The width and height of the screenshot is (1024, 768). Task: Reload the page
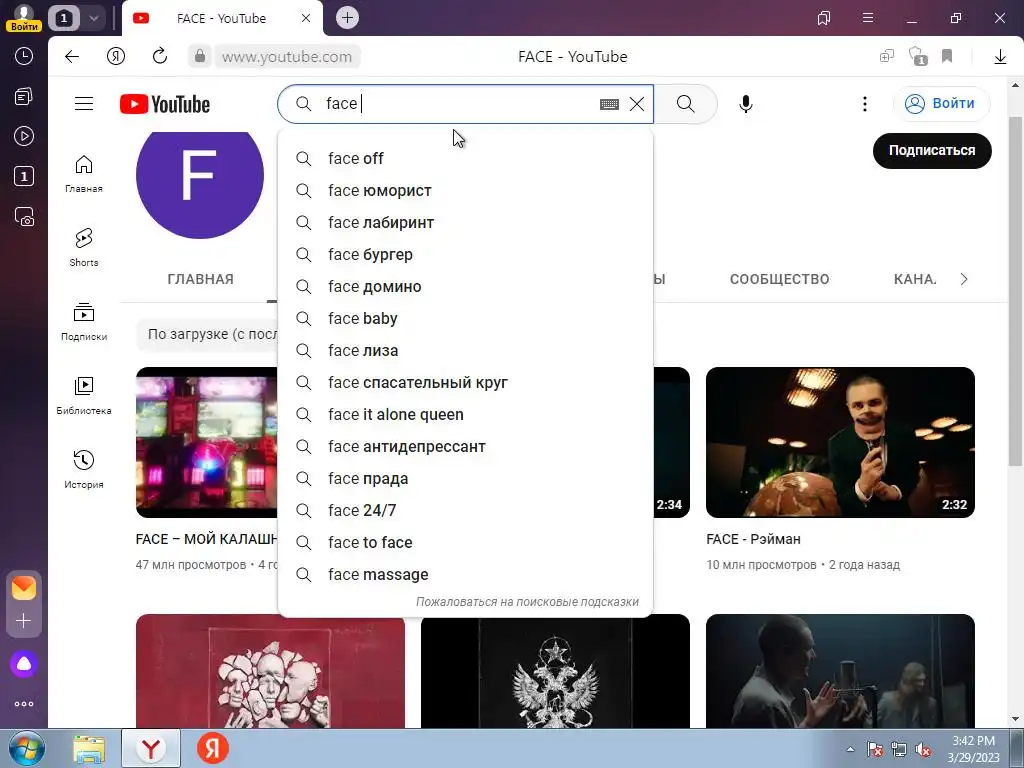click(160, 57)
